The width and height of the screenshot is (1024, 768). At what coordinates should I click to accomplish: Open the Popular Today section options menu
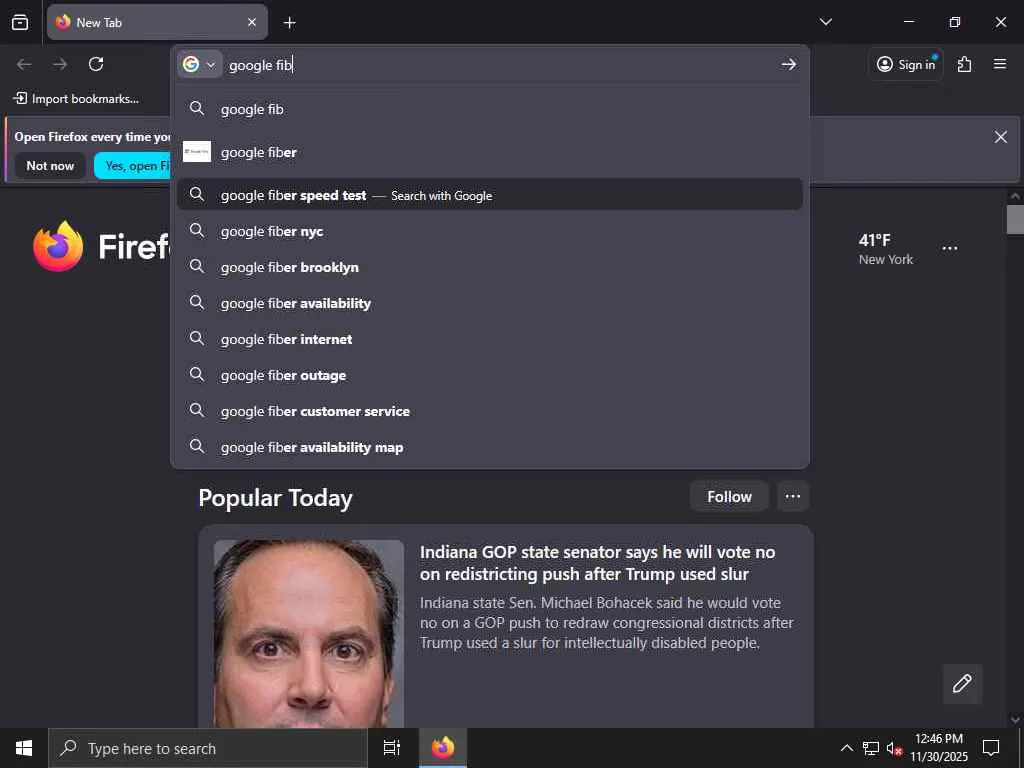coord(793,496)
